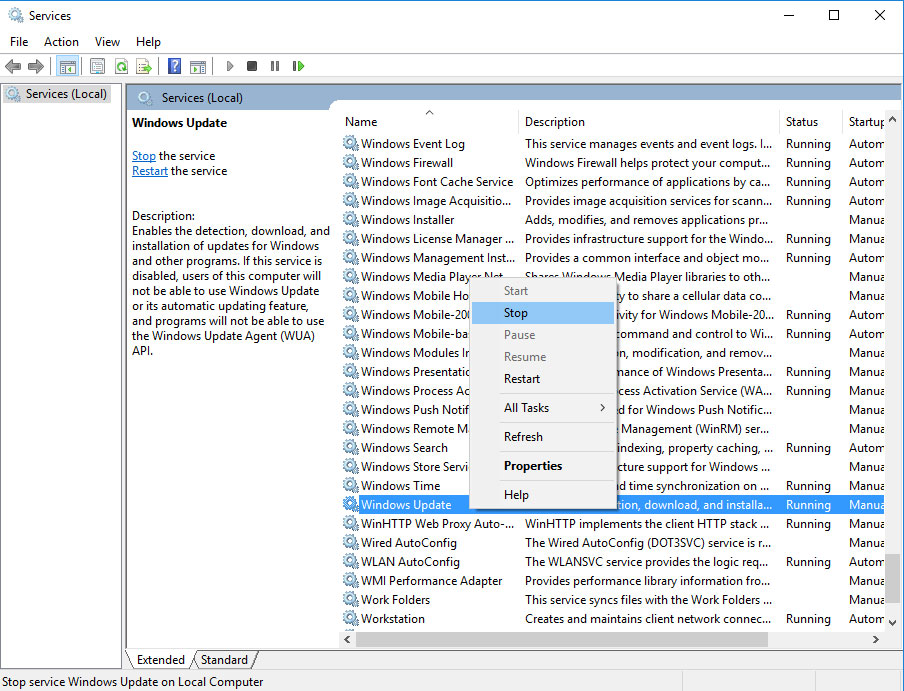Select the WMI Performance Adapter service

coord(613,580)
